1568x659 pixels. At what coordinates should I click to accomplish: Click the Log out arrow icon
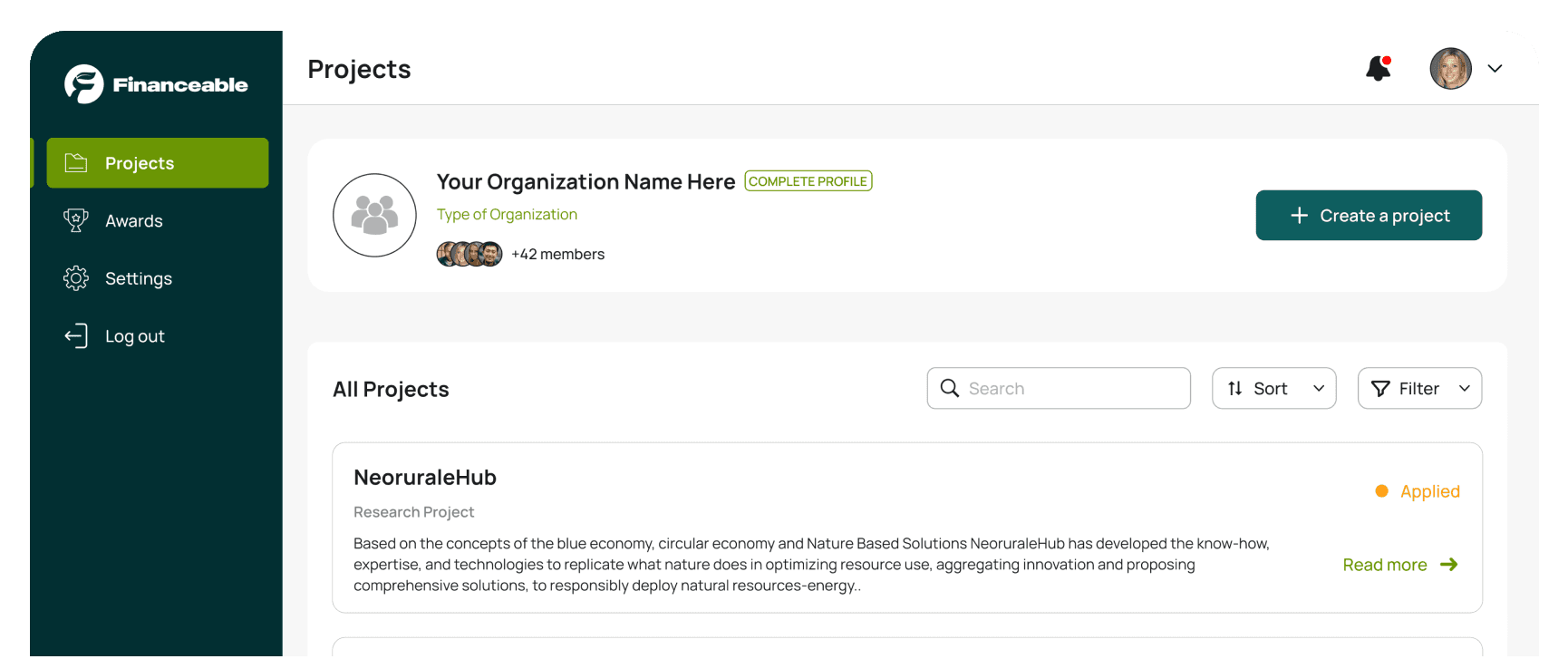tap(76, 336)
